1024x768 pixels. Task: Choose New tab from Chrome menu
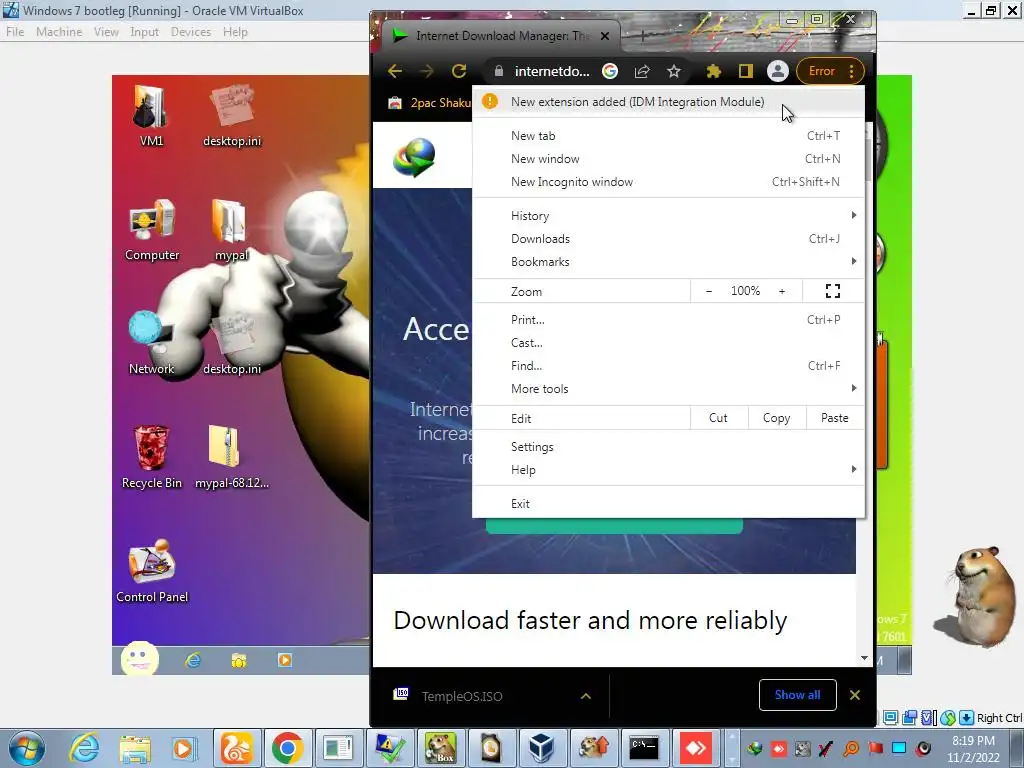point(668,136)
